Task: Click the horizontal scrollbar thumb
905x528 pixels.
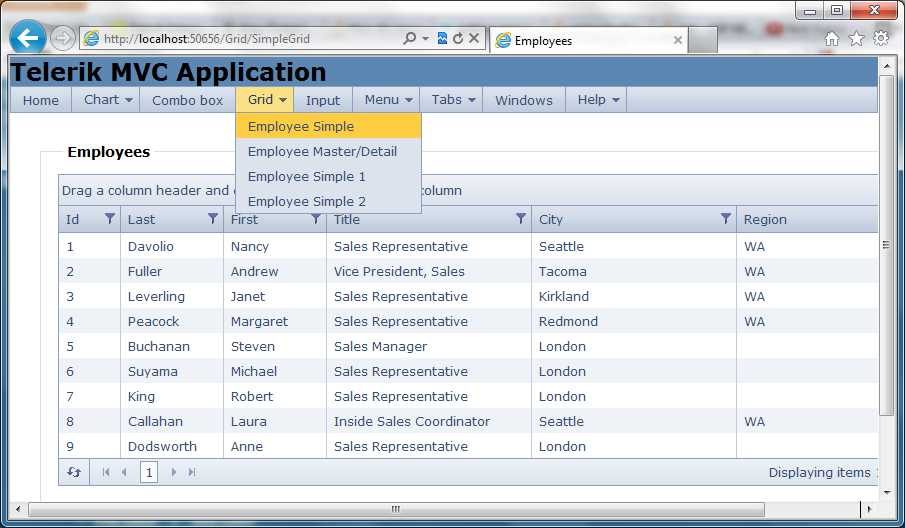Action: click(396, 509)
